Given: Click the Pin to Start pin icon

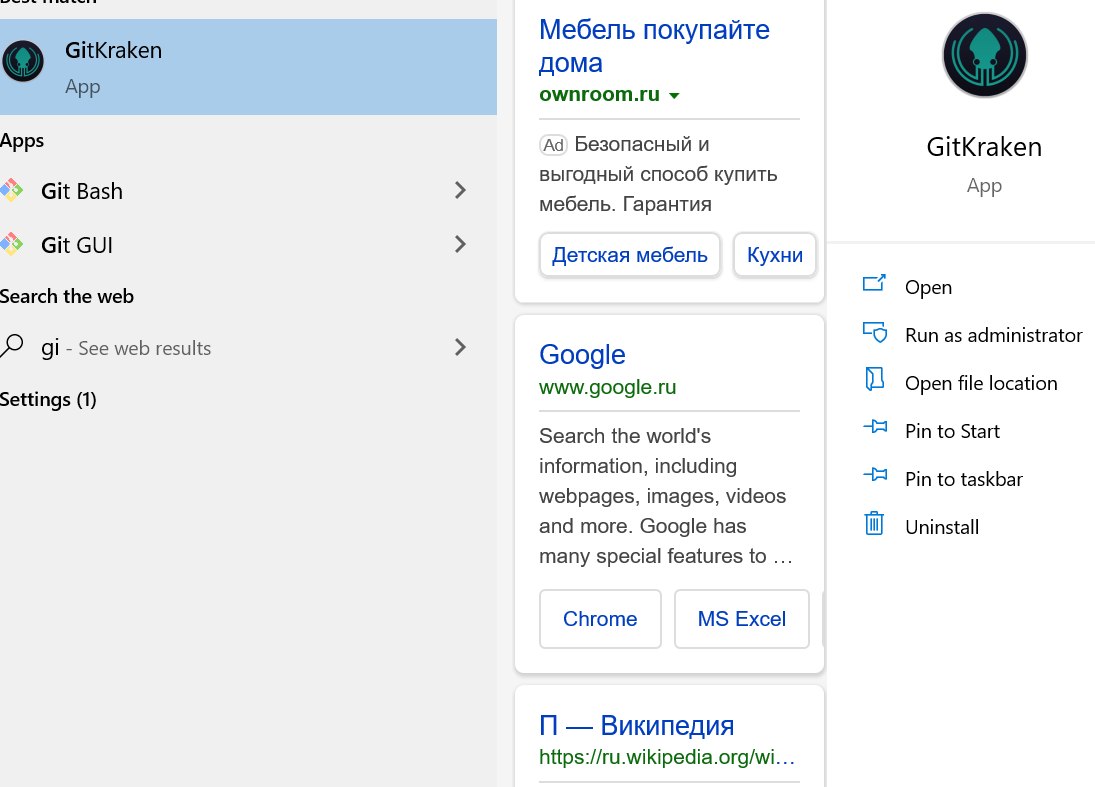Looking at the screenshot, I should tap(875, 427).
